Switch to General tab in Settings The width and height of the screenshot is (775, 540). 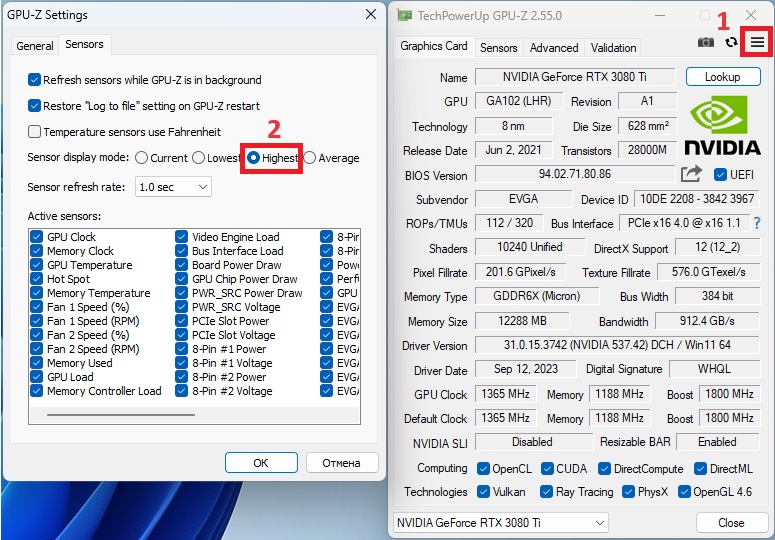click(x=35, y=45)
